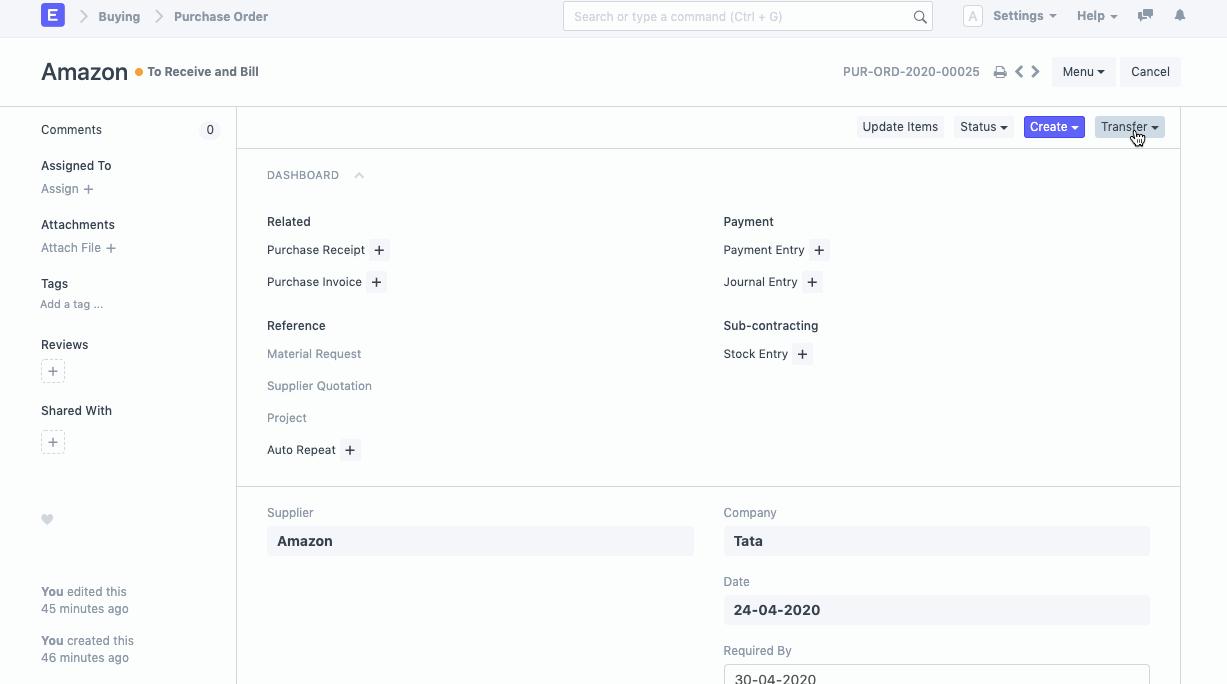Image resolution: width=1227 pixels, height=684 pixels.
Task: Navigate to Buying breadcrumb link
Action: click(x=119, y=17)
